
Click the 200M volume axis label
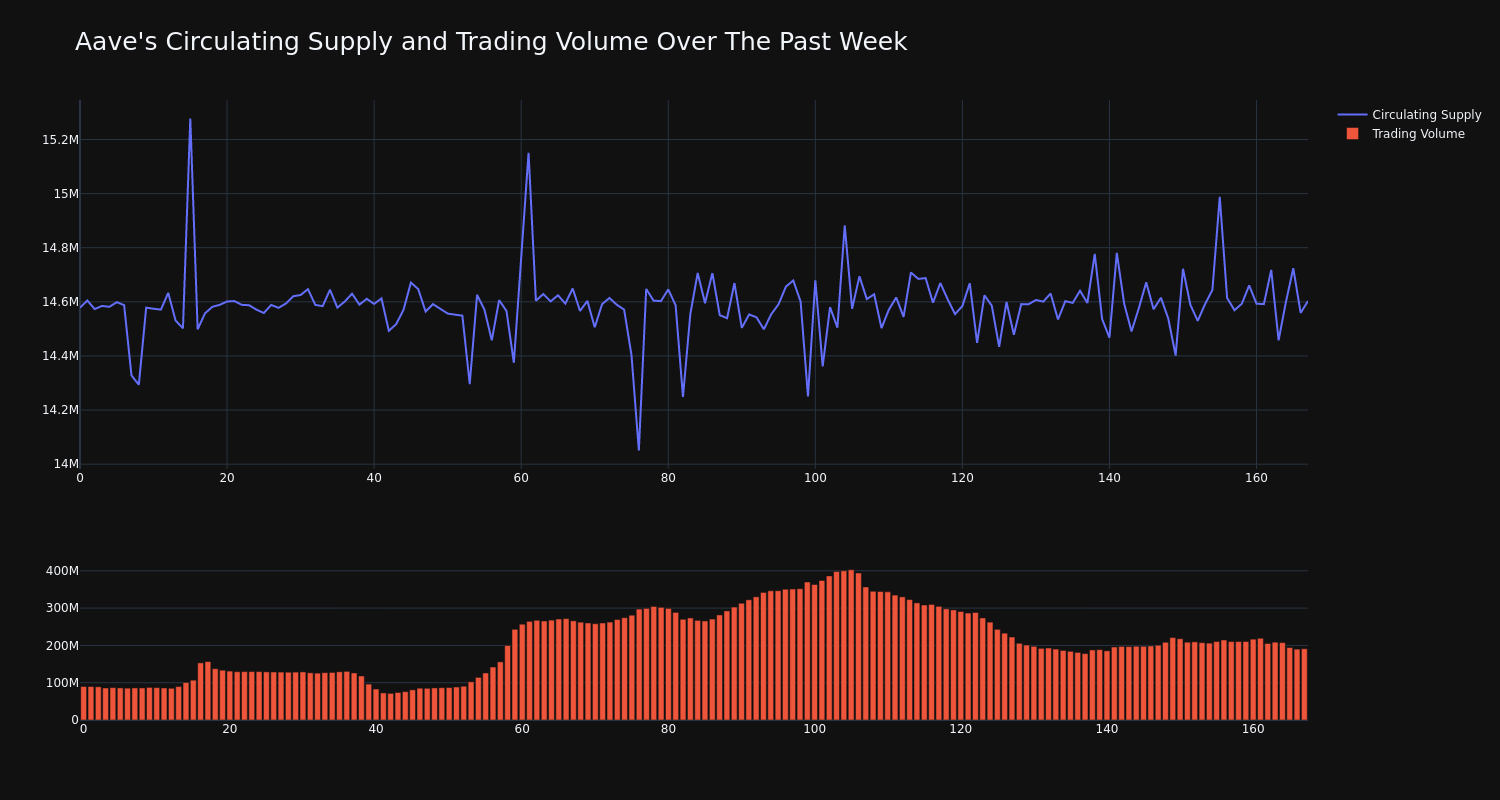coord(61,646)
